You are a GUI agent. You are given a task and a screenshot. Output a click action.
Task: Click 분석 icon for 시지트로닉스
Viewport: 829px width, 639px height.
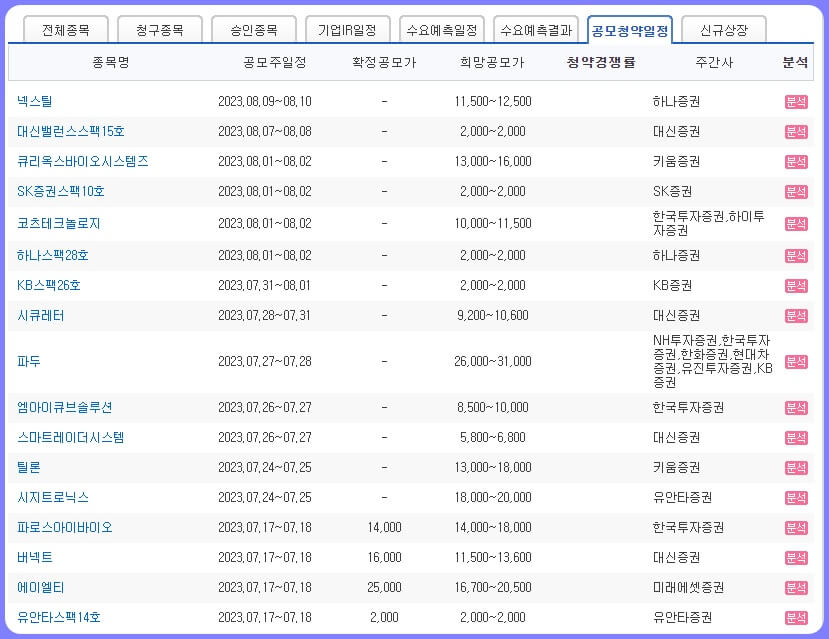point(796,498)
